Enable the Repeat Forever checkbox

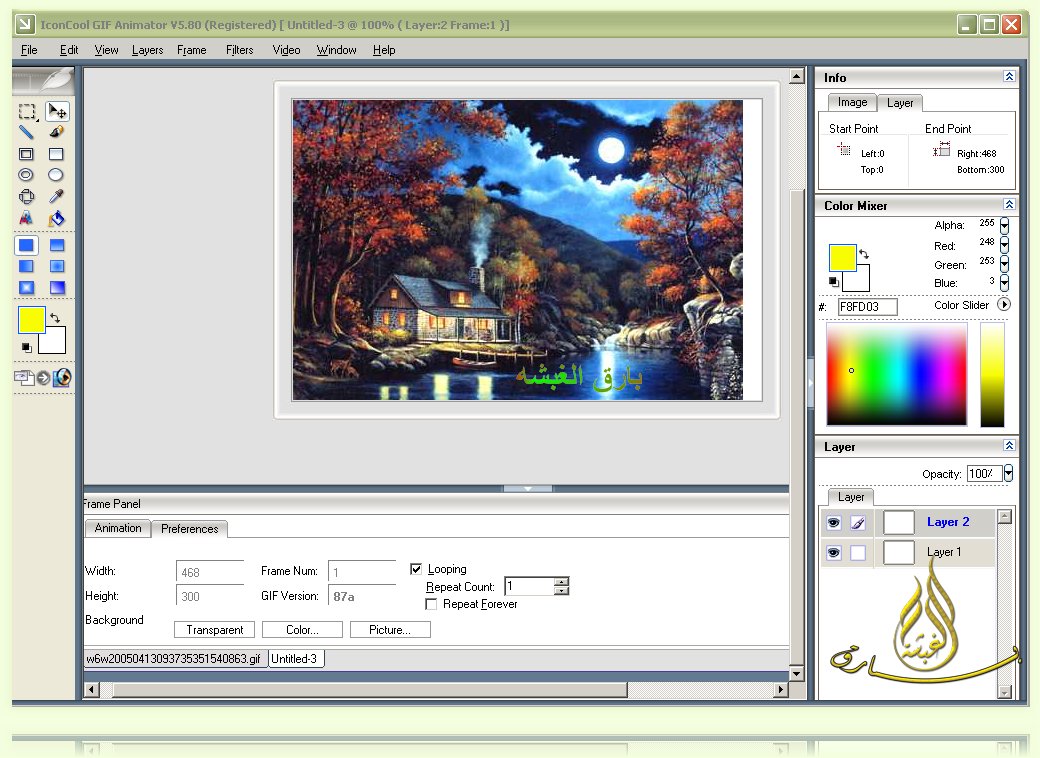tap(431, 604)
